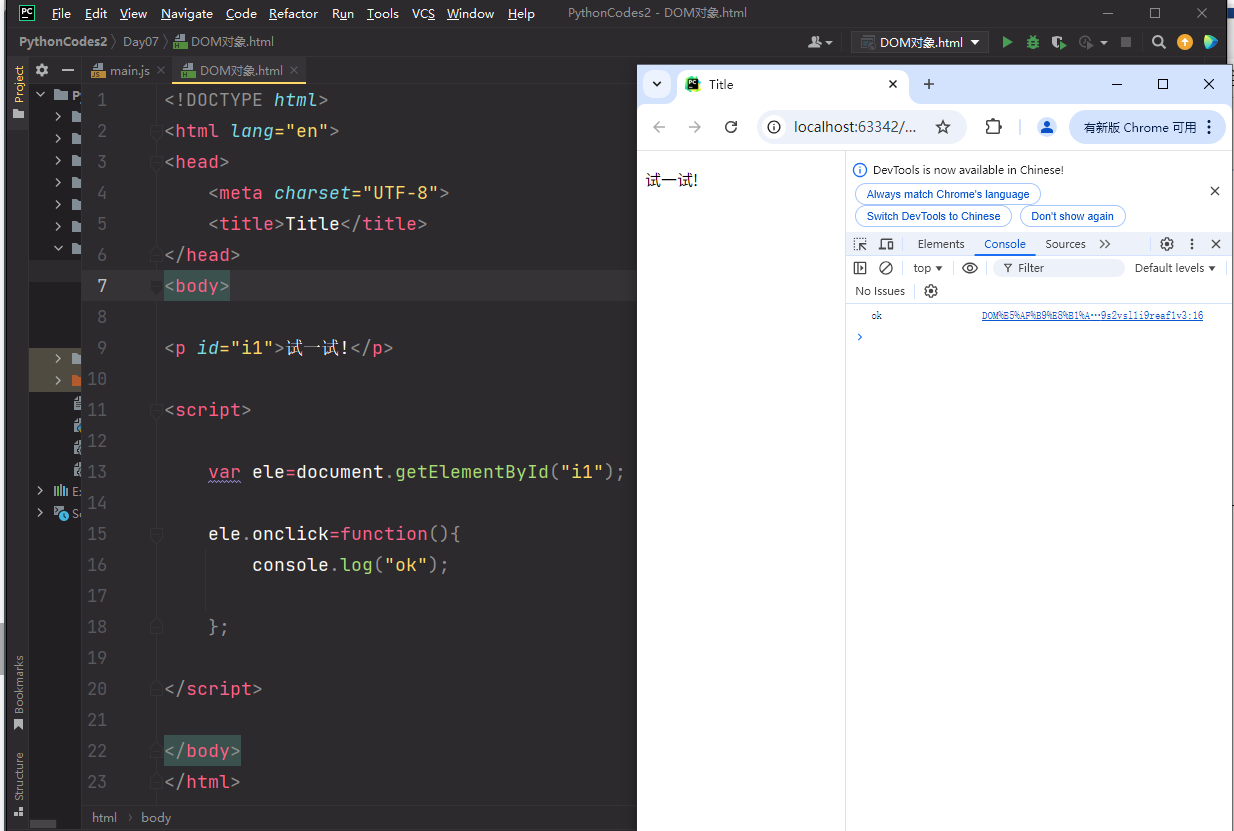Open Chrome profile avatar icon
The height and width of the screenshot is (831, 1234).
1047,127
